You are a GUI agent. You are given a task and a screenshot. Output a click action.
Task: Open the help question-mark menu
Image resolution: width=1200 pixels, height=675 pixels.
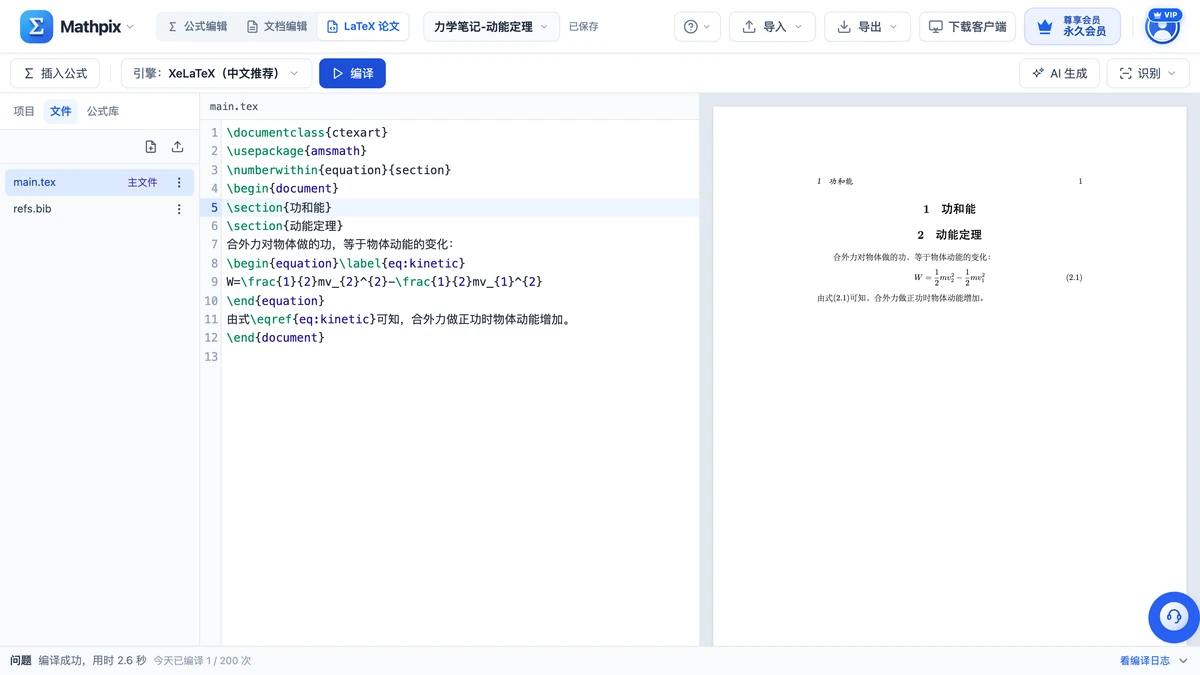point(697,27)
